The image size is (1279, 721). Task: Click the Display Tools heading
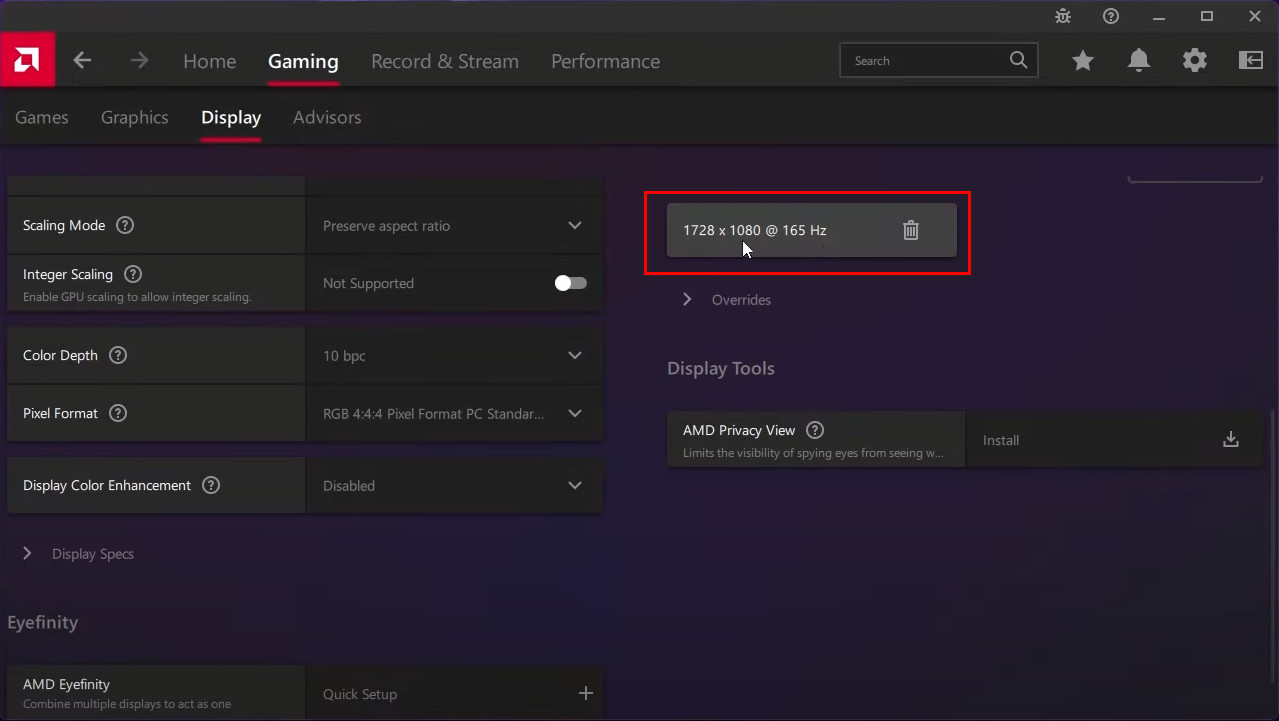(721, 368)
